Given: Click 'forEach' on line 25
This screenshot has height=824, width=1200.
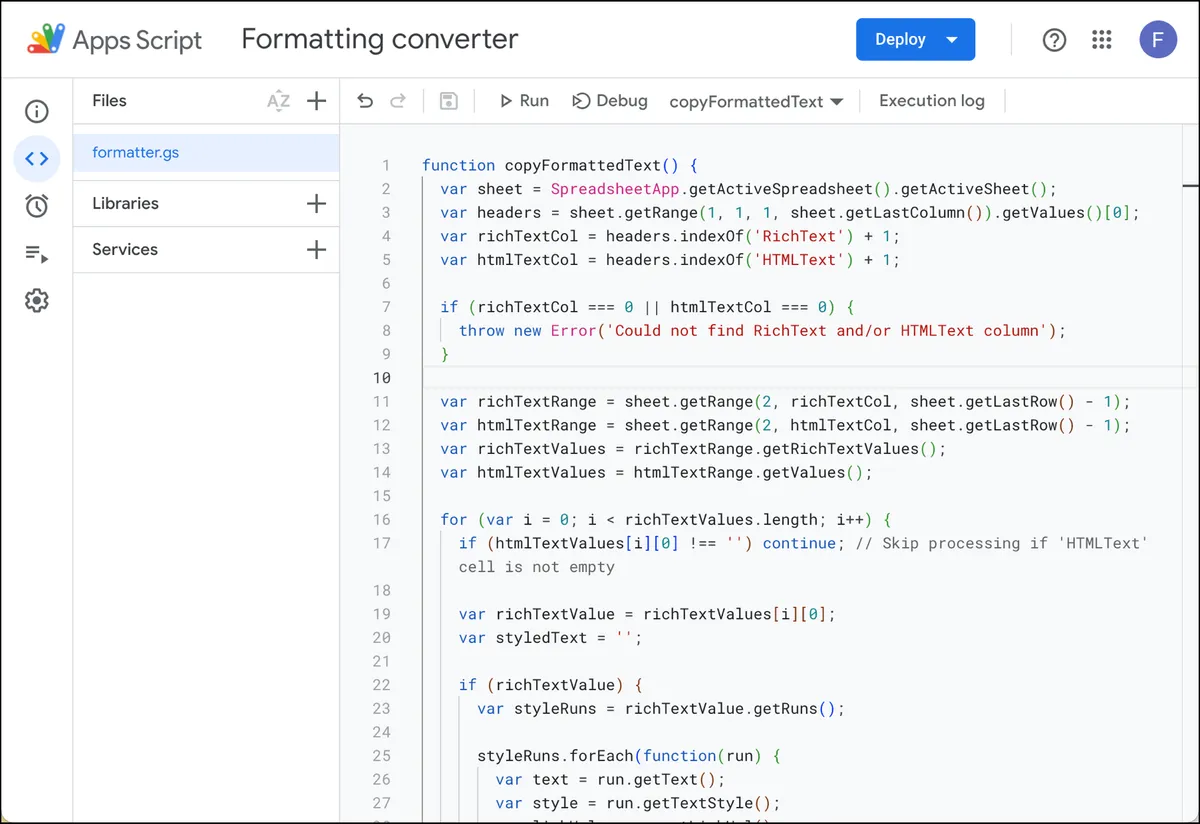Looking at the screenshot, I should click(x=601, y=756).
